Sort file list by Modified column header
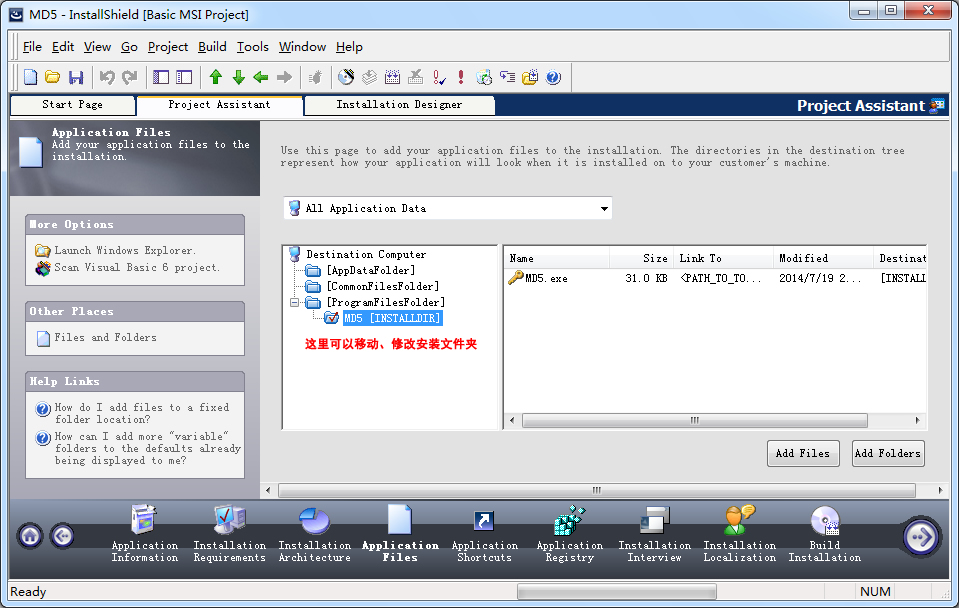The height and width of the screenshot is (608, 959). [823, 259]
